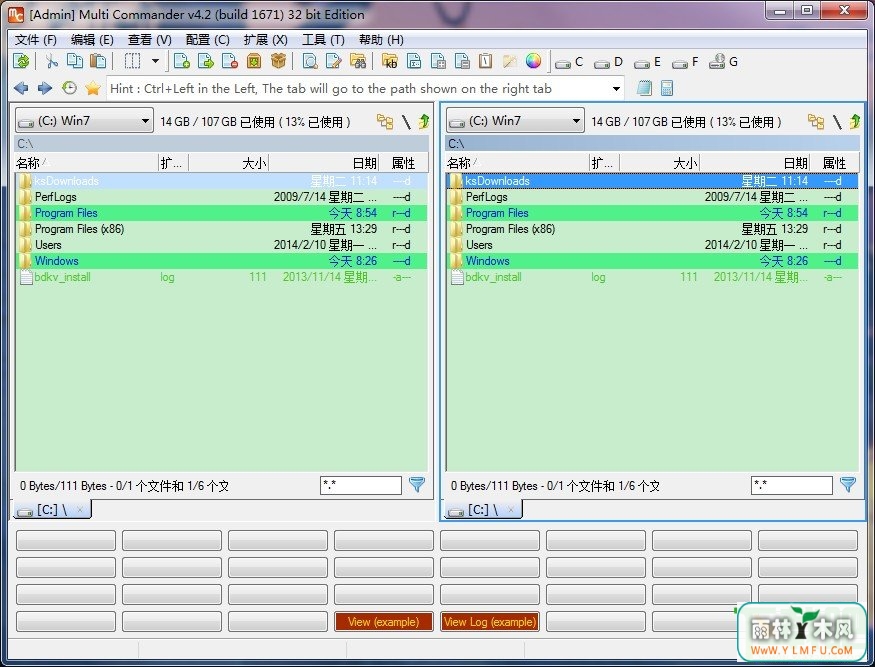Screen dimensions: 875x667
Task: Click right panel folder tree icon
Action: tap(816, 121)
